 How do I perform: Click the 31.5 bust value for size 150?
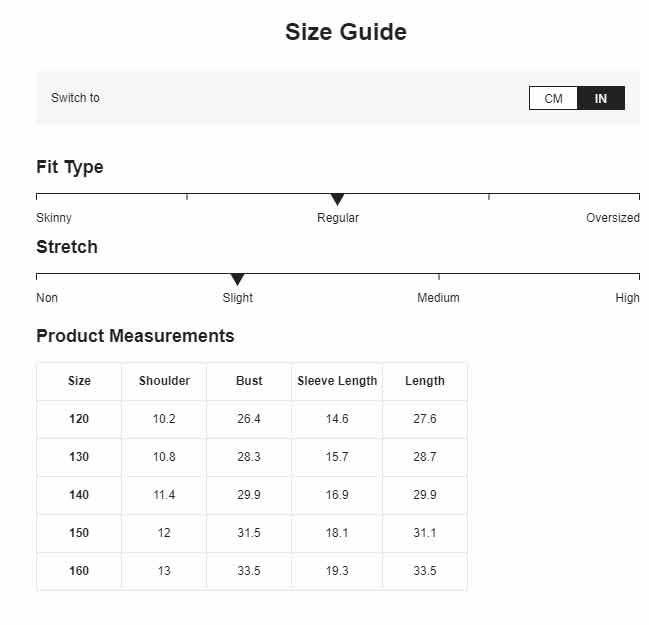[x=249, y=533]
